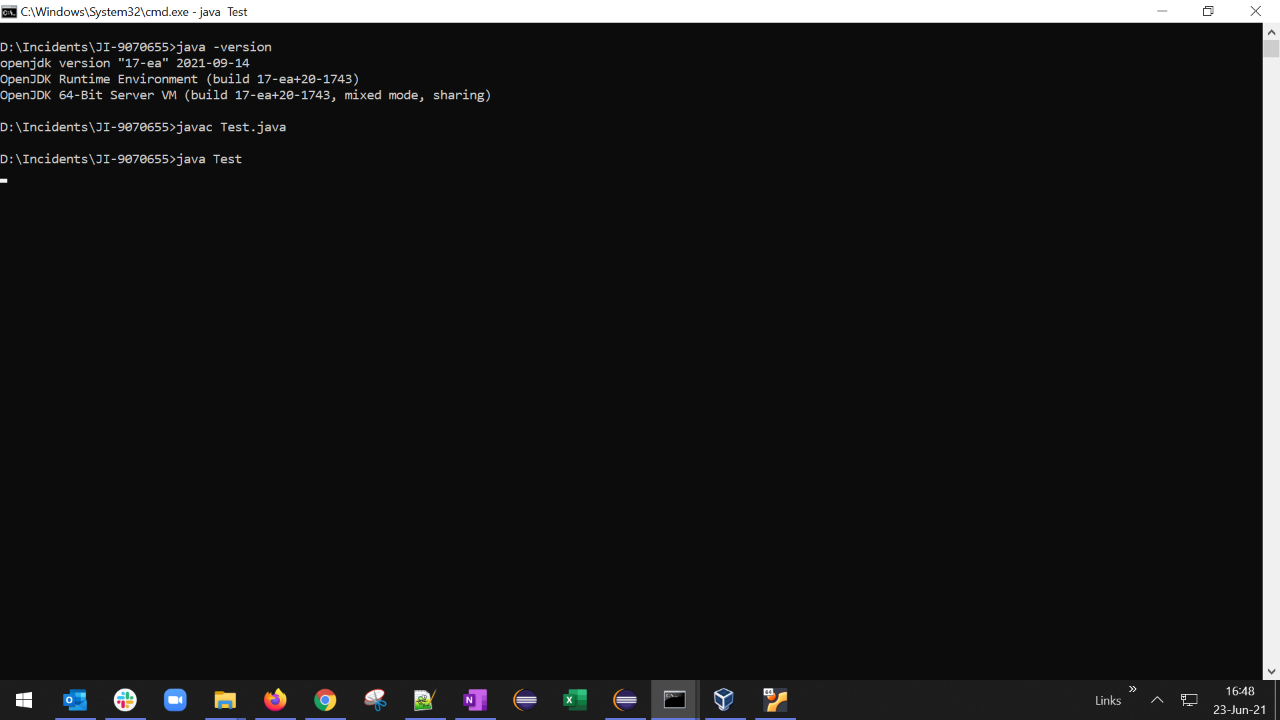Launch Zoom from the taskbar
Screen dimensions: 1280x720
pos(175,700)
